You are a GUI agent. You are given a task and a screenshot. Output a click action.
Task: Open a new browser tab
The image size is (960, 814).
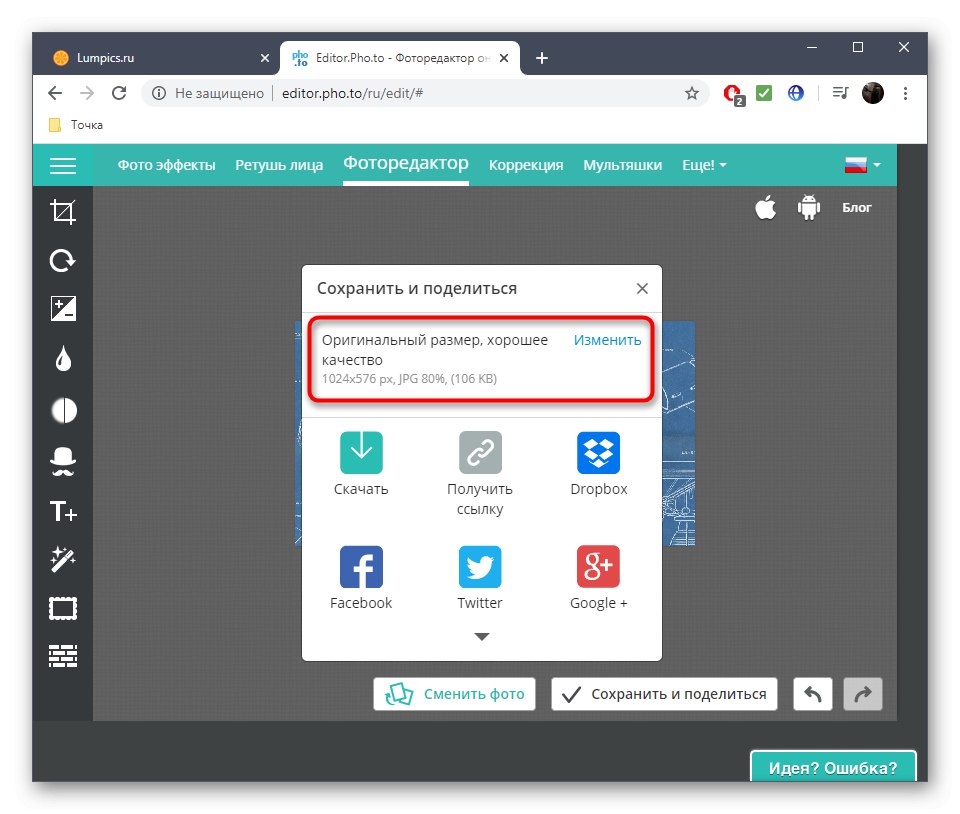click(x=542, y=58)
